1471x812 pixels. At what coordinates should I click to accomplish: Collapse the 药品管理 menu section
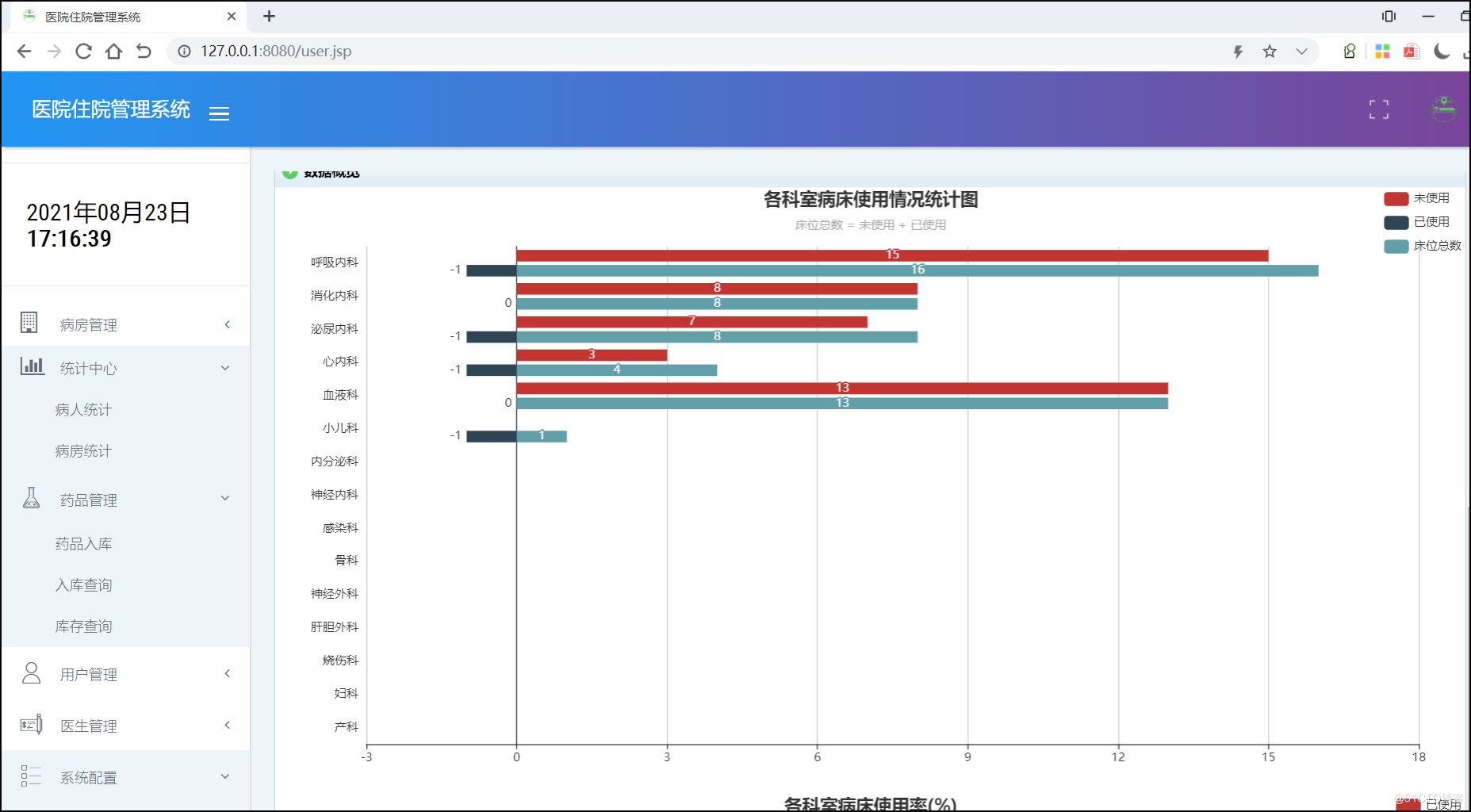[x=224, y=498]
